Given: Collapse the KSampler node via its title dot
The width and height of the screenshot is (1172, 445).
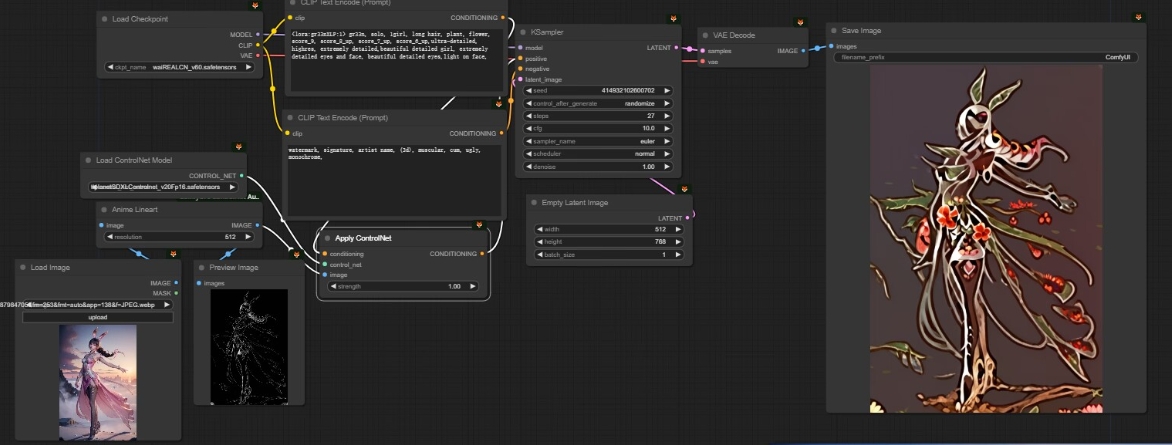Looking at the screenshot, I should click(x=524, y=32).
